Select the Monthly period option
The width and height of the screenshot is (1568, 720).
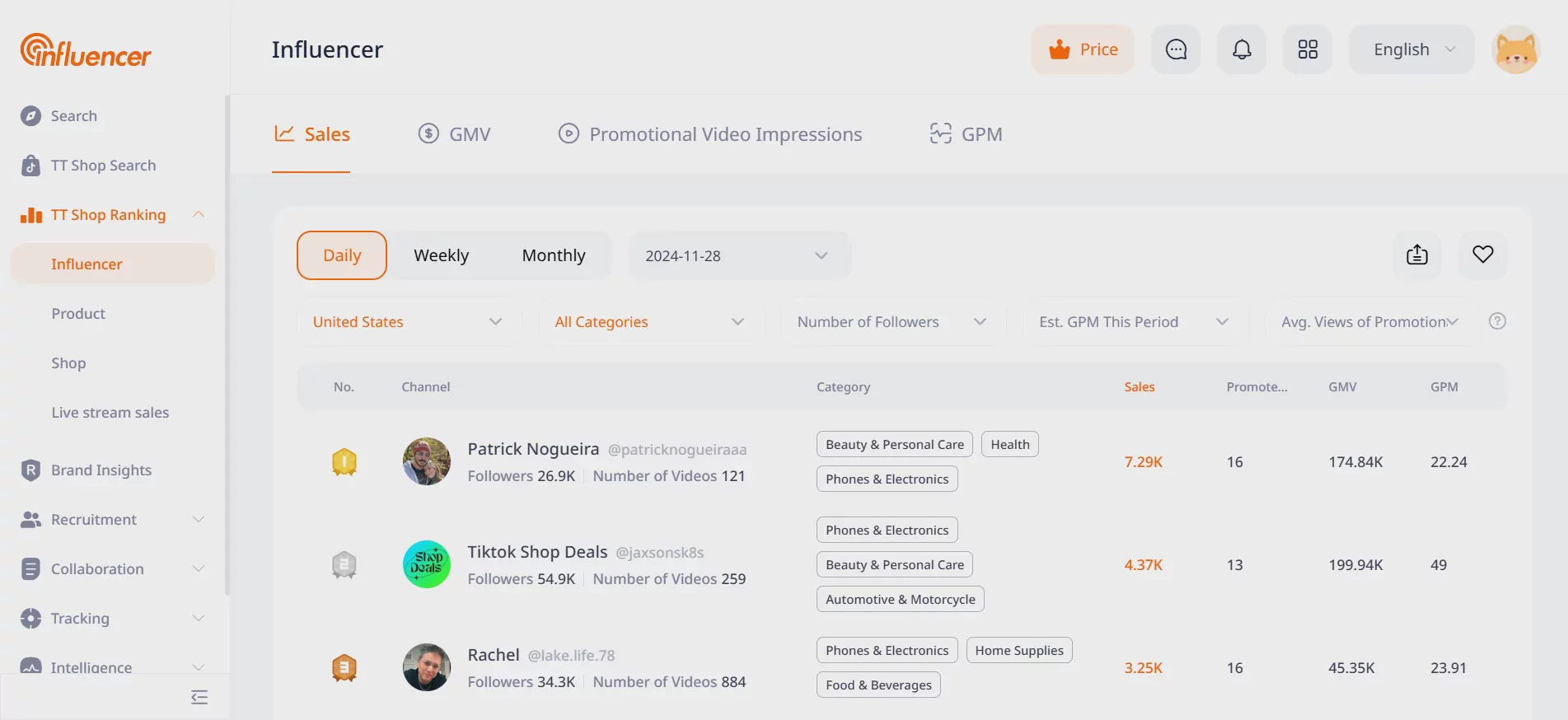(554, 255)
